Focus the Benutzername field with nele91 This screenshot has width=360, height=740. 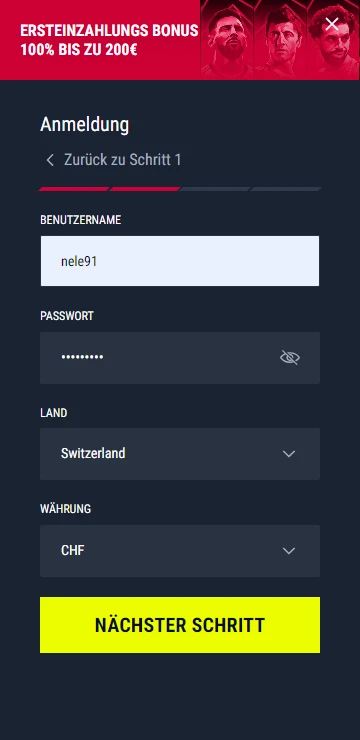(180, 261)
